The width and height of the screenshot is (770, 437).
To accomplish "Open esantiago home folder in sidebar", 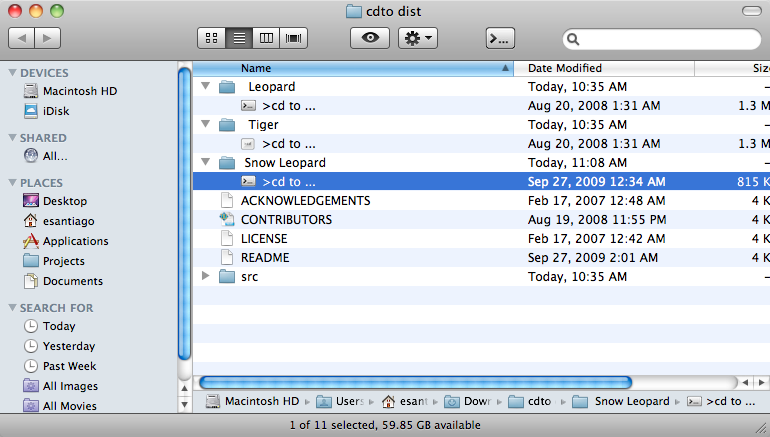I will [x=68, y=221].
